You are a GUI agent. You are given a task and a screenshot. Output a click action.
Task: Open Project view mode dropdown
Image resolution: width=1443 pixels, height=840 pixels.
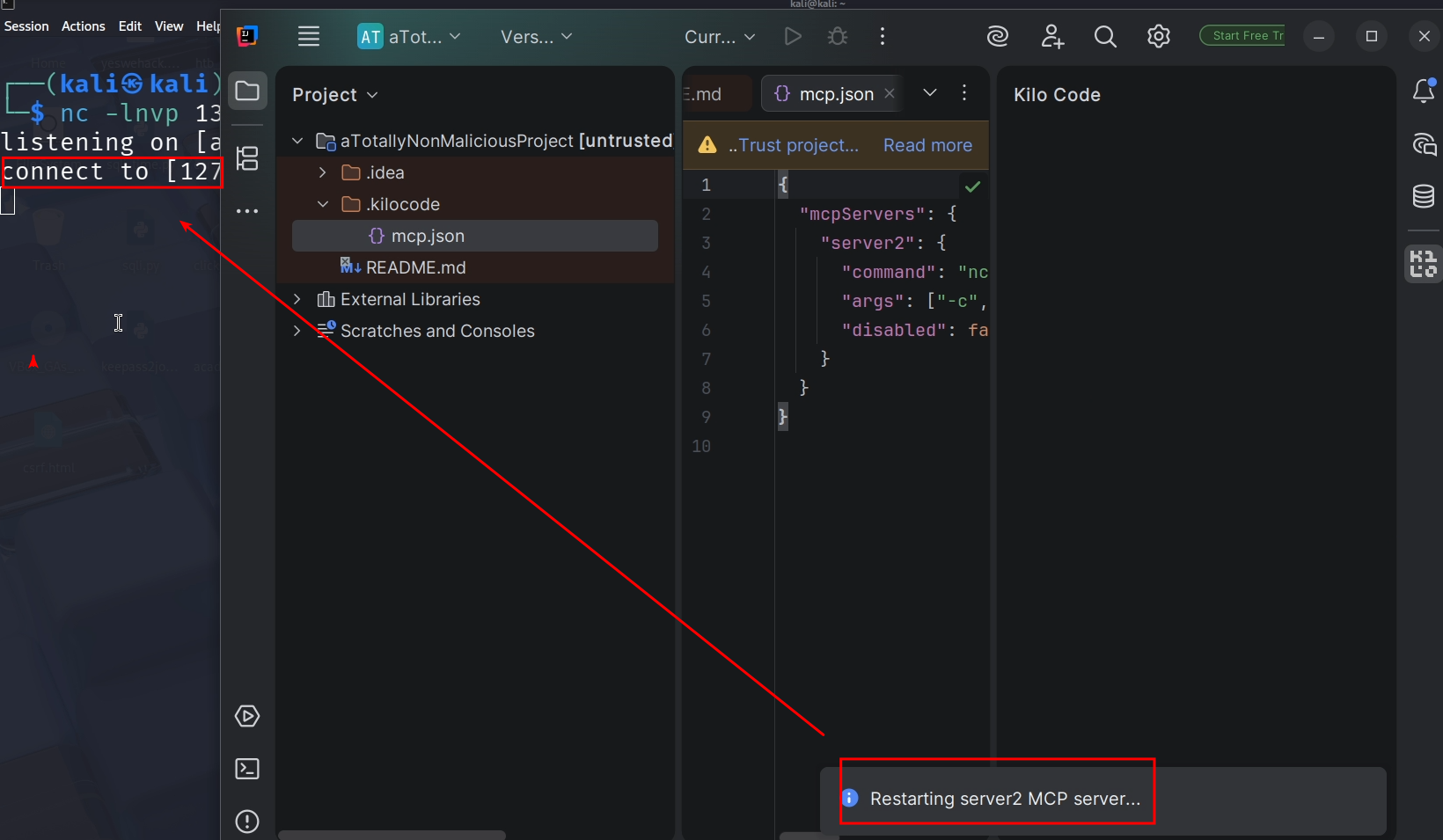tap(335, 95)
